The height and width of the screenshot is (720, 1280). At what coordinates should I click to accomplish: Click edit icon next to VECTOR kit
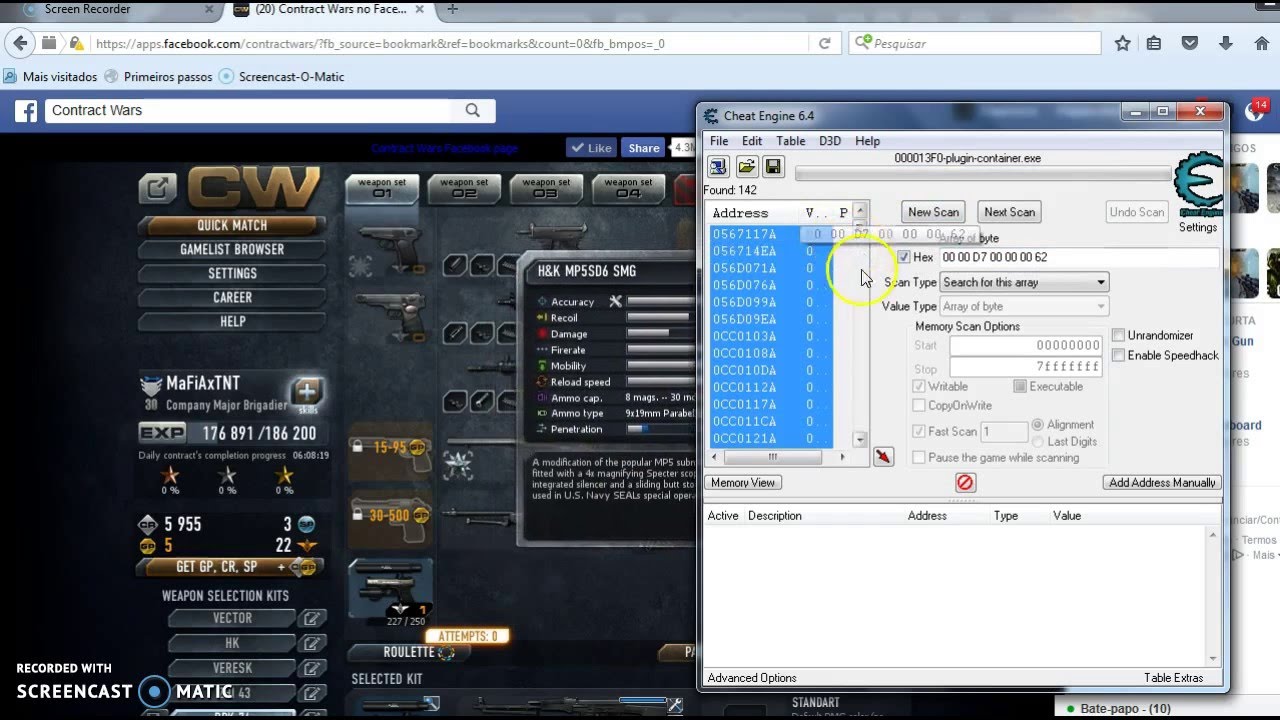(x=314, y=619)
